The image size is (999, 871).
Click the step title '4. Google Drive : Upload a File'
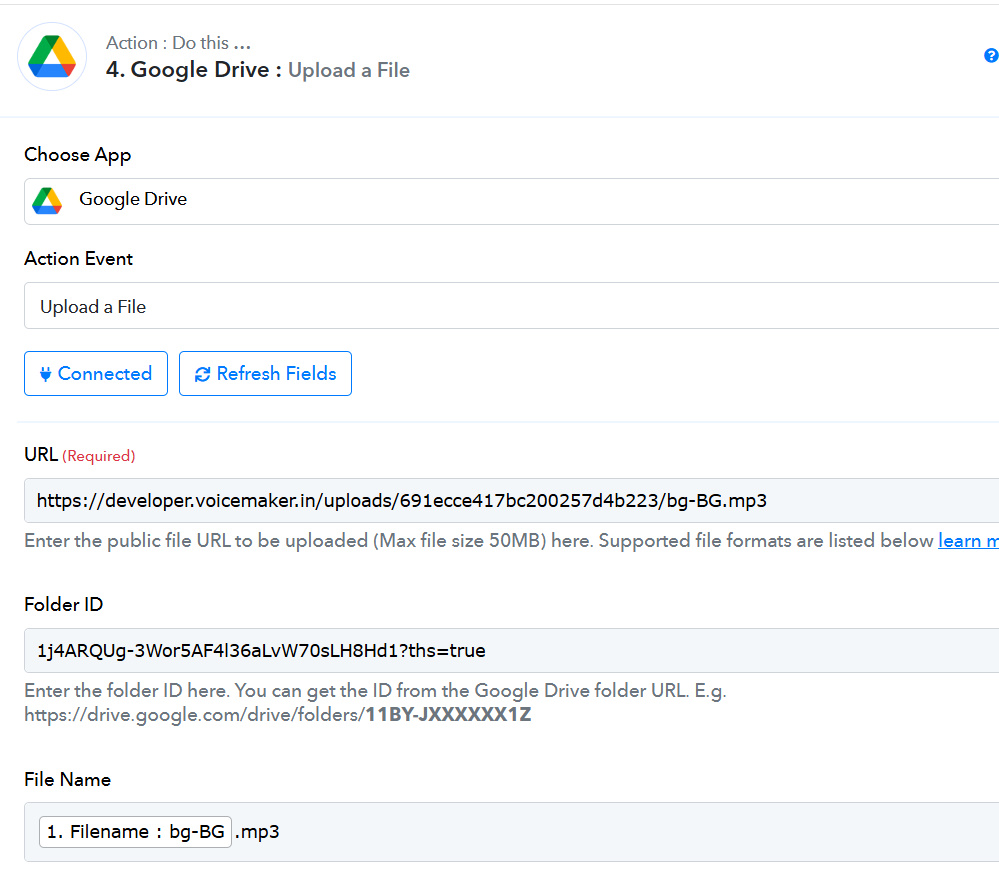point(258,70)
